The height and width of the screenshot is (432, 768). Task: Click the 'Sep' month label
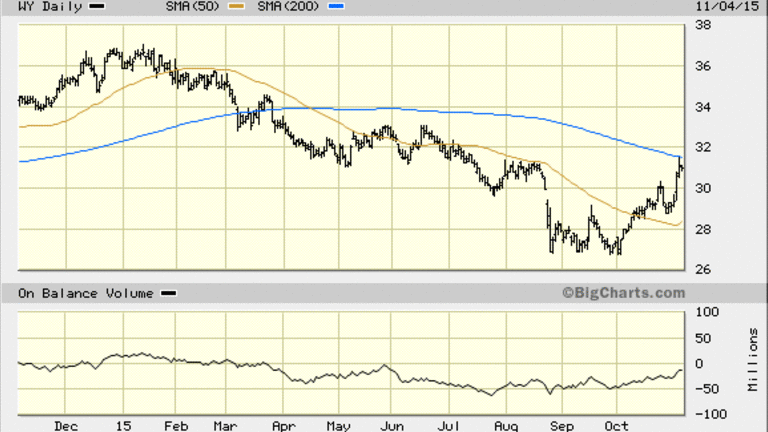[x=562, y=426]
